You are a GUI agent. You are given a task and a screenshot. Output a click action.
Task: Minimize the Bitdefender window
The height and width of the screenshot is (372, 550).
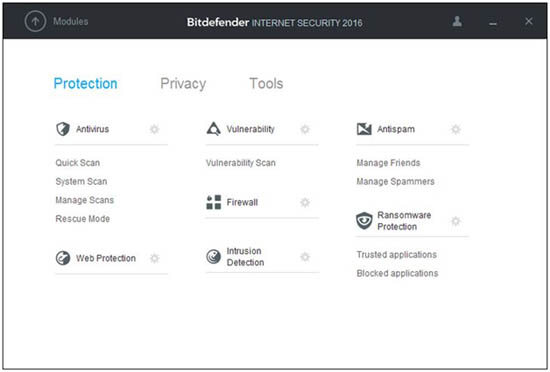493,23
